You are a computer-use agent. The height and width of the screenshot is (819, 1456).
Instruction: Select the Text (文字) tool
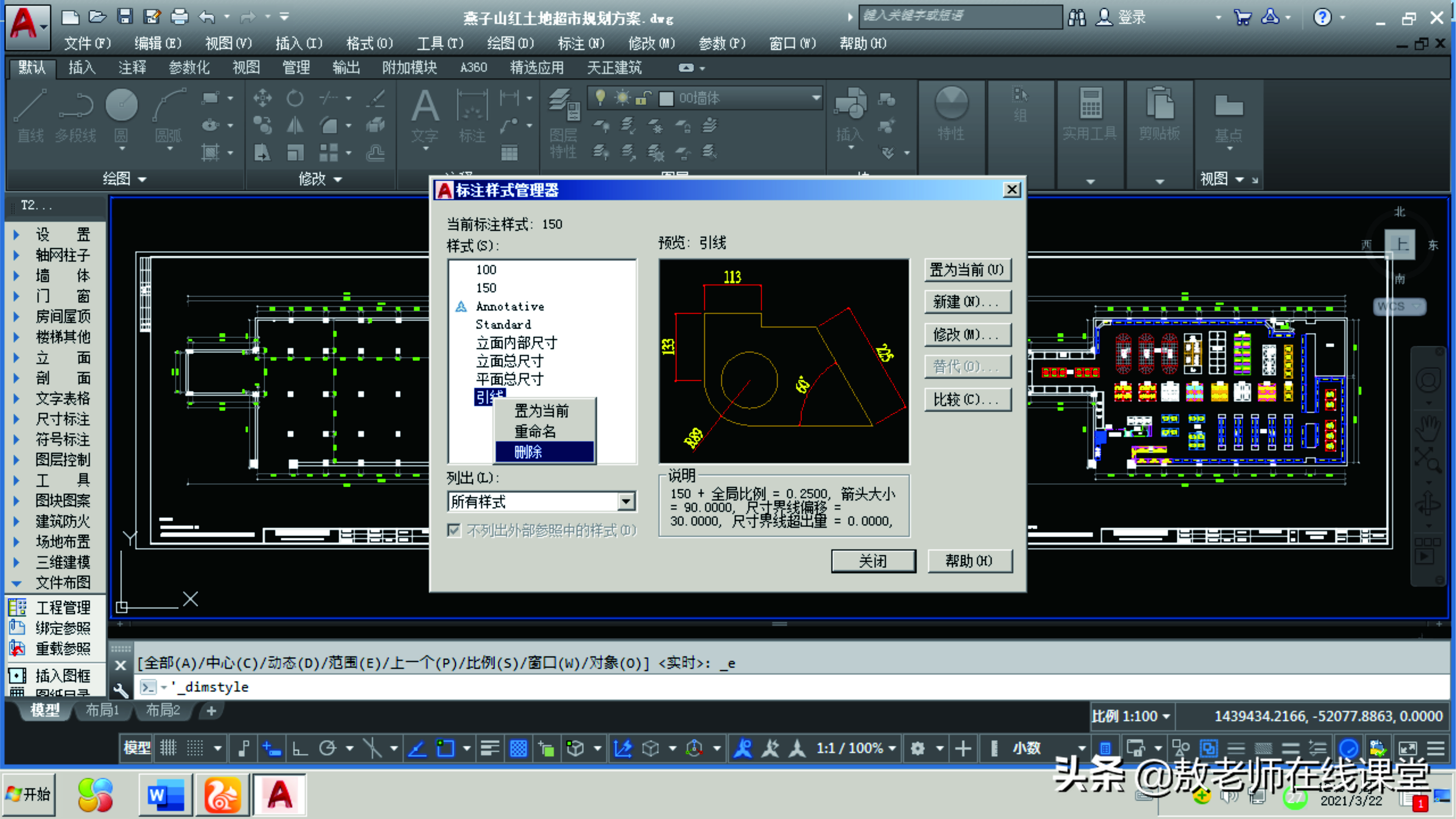424,116
